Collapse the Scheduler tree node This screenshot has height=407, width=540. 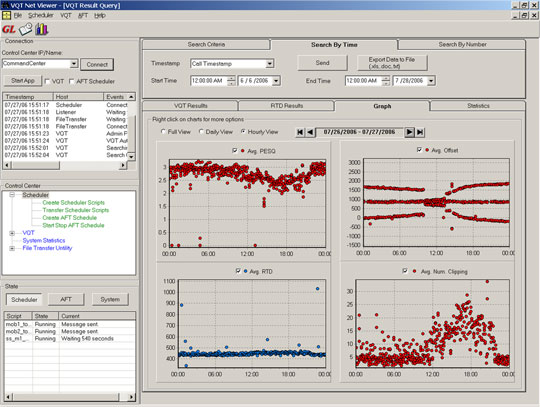click(x=12, y=195)
